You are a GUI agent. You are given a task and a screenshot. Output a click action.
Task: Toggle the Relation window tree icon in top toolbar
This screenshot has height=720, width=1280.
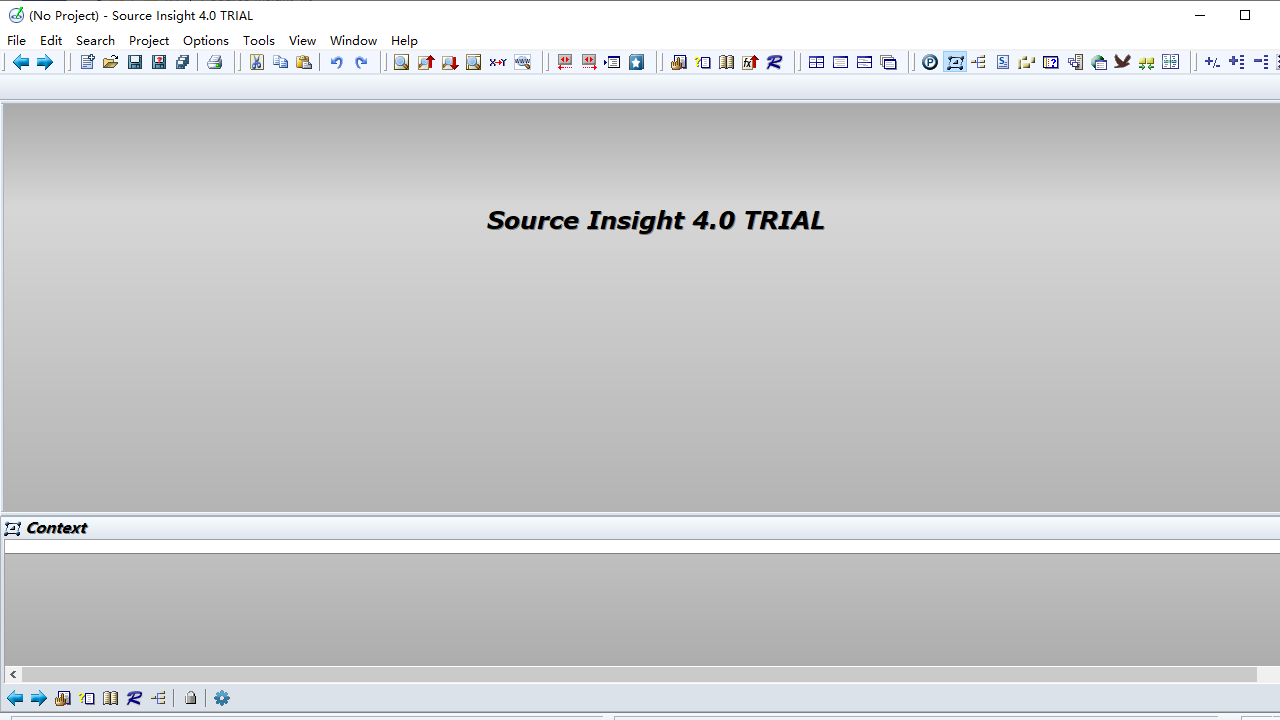979,62
